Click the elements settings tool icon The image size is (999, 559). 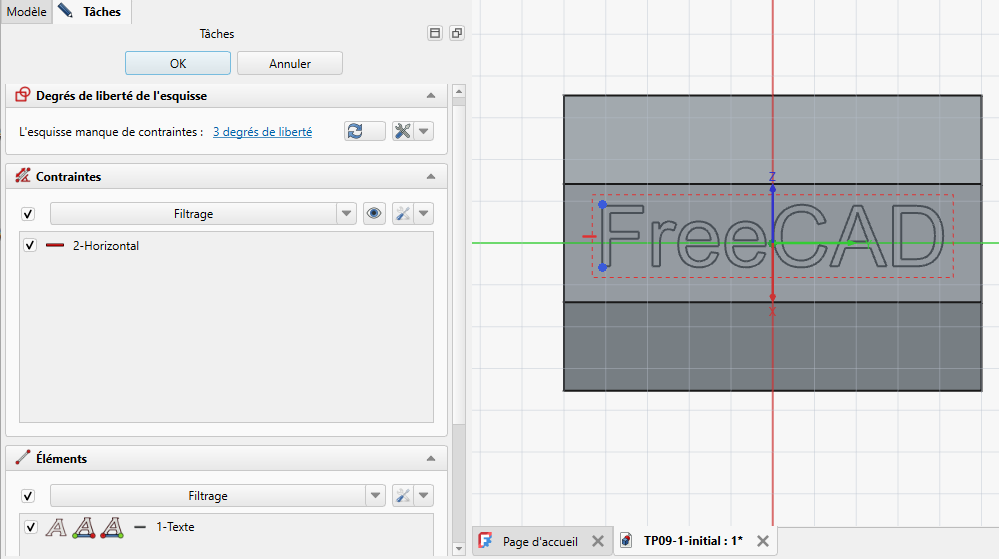pos(403,495)
